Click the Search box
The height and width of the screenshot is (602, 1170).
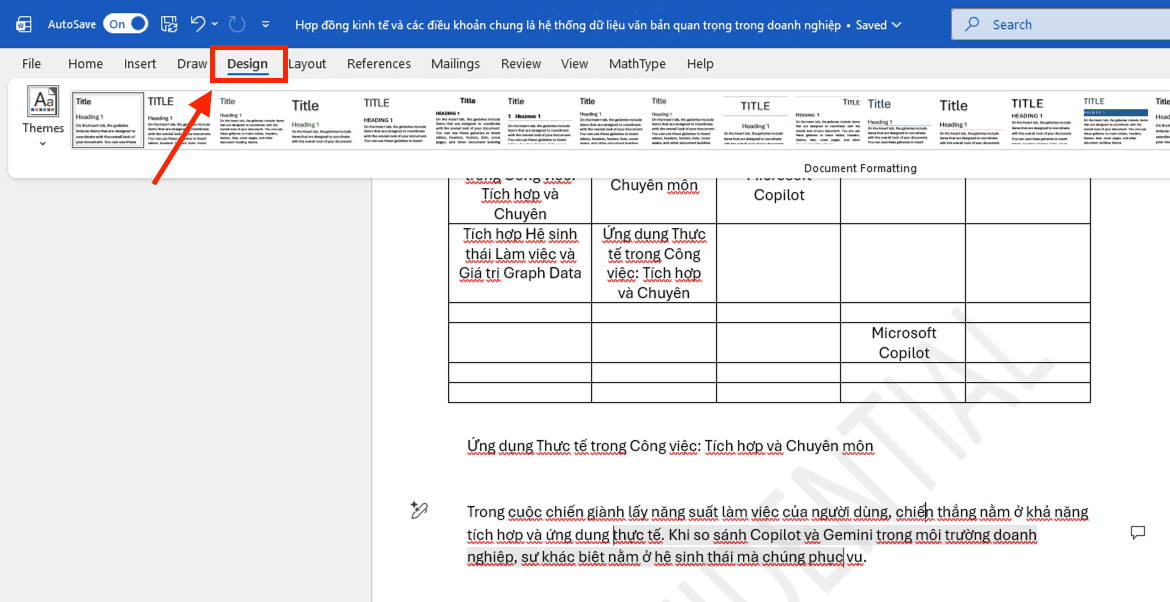coord(1060,24)
